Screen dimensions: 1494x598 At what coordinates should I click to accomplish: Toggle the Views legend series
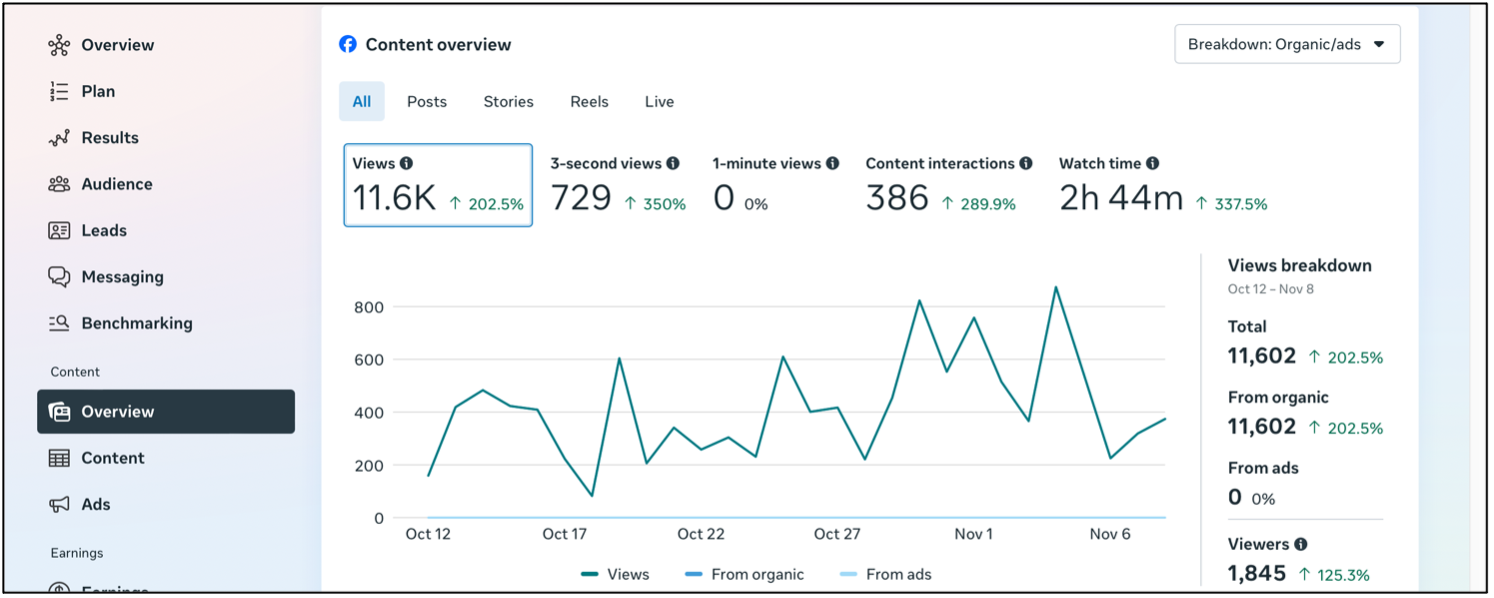[x=615, y=574]
